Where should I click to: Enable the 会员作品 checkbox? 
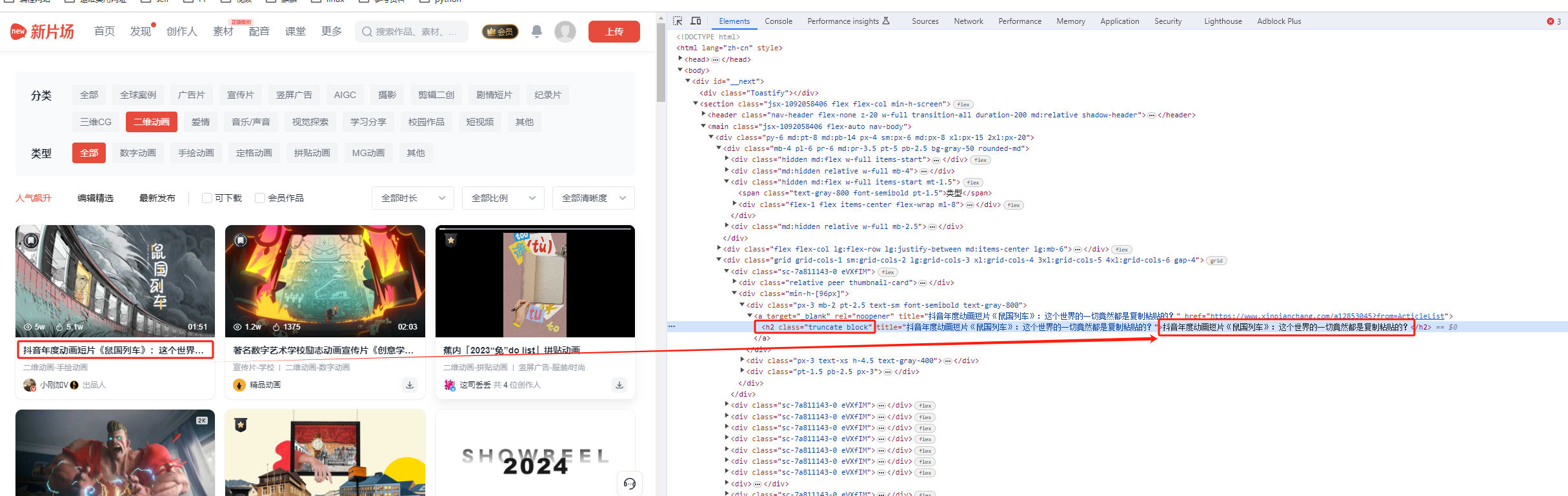pos(260,198)
